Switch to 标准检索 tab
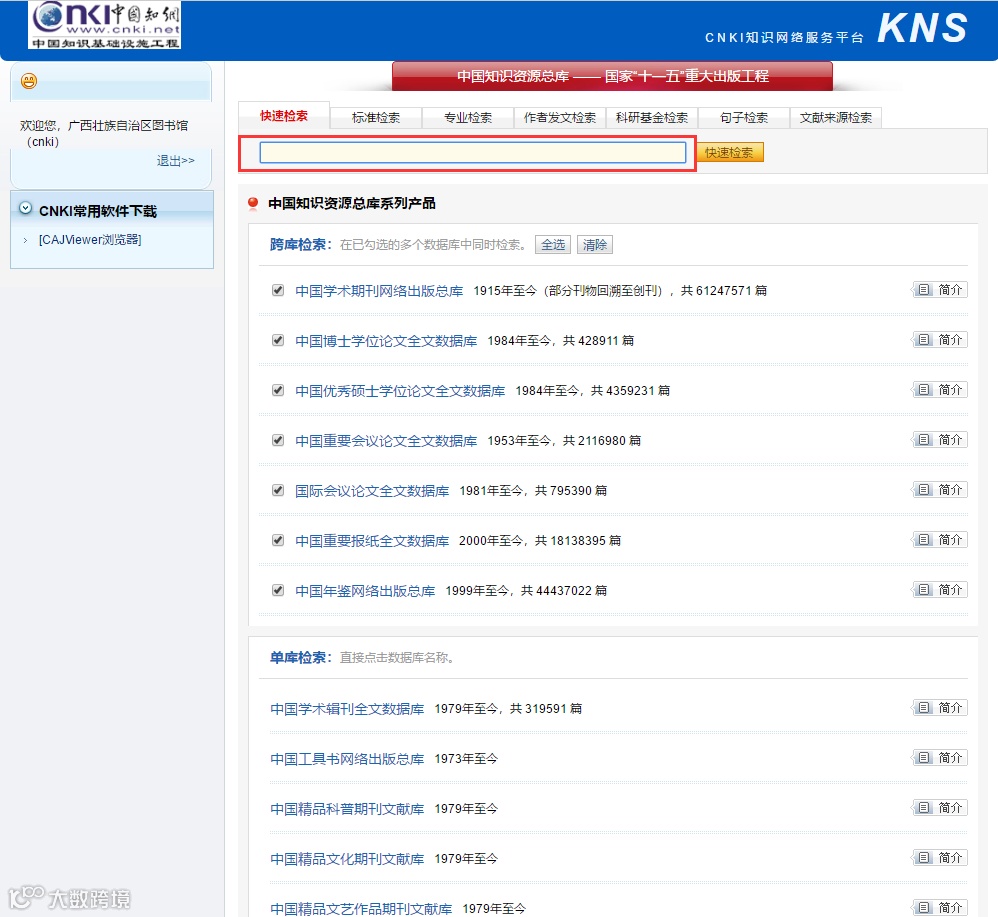This screenshot has width=998, height=917. pyautogui.click(x=376, y=118)
